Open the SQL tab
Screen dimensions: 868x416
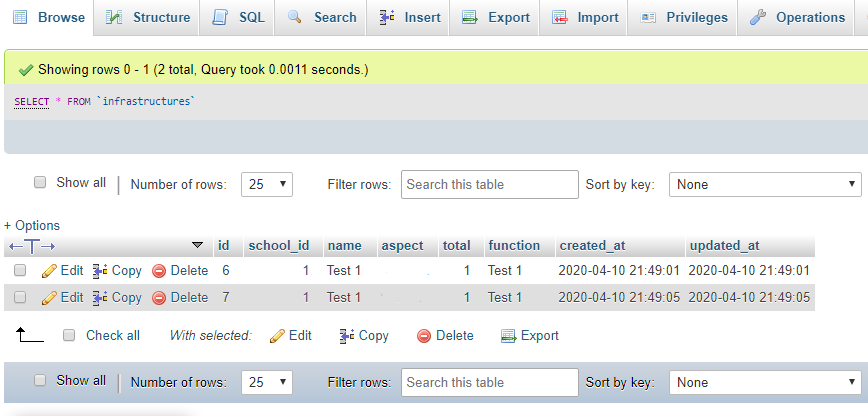tap(238, 18)
